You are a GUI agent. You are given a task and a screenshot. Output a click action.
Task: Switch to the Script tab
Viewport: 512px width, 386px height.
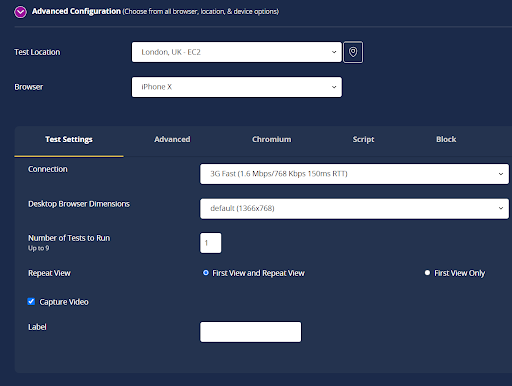click(364, 139)
